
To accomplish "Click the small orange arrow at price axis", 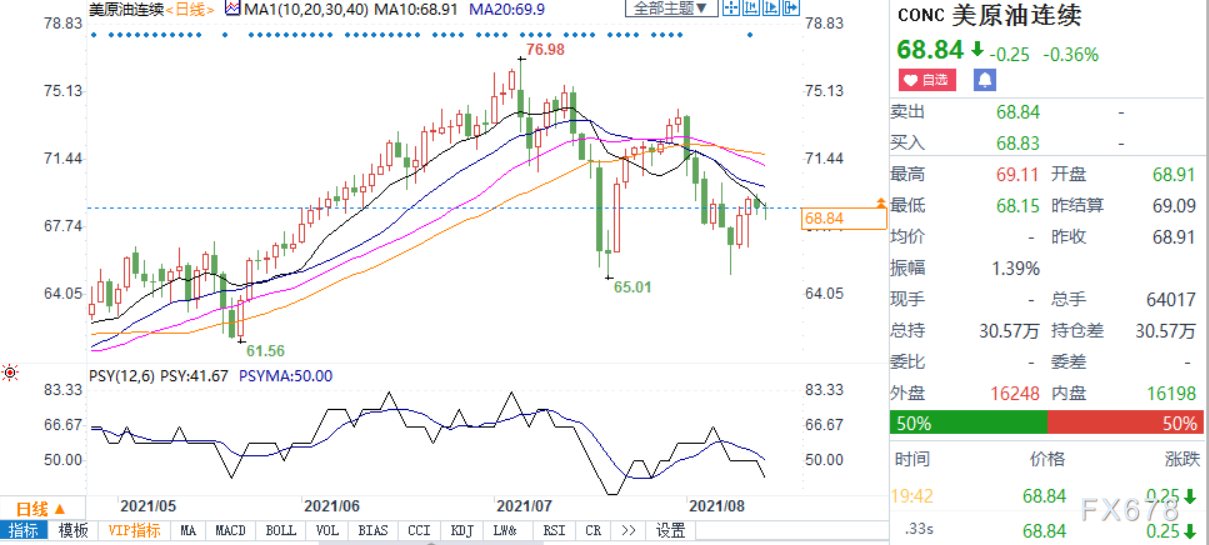I will 880,204.
